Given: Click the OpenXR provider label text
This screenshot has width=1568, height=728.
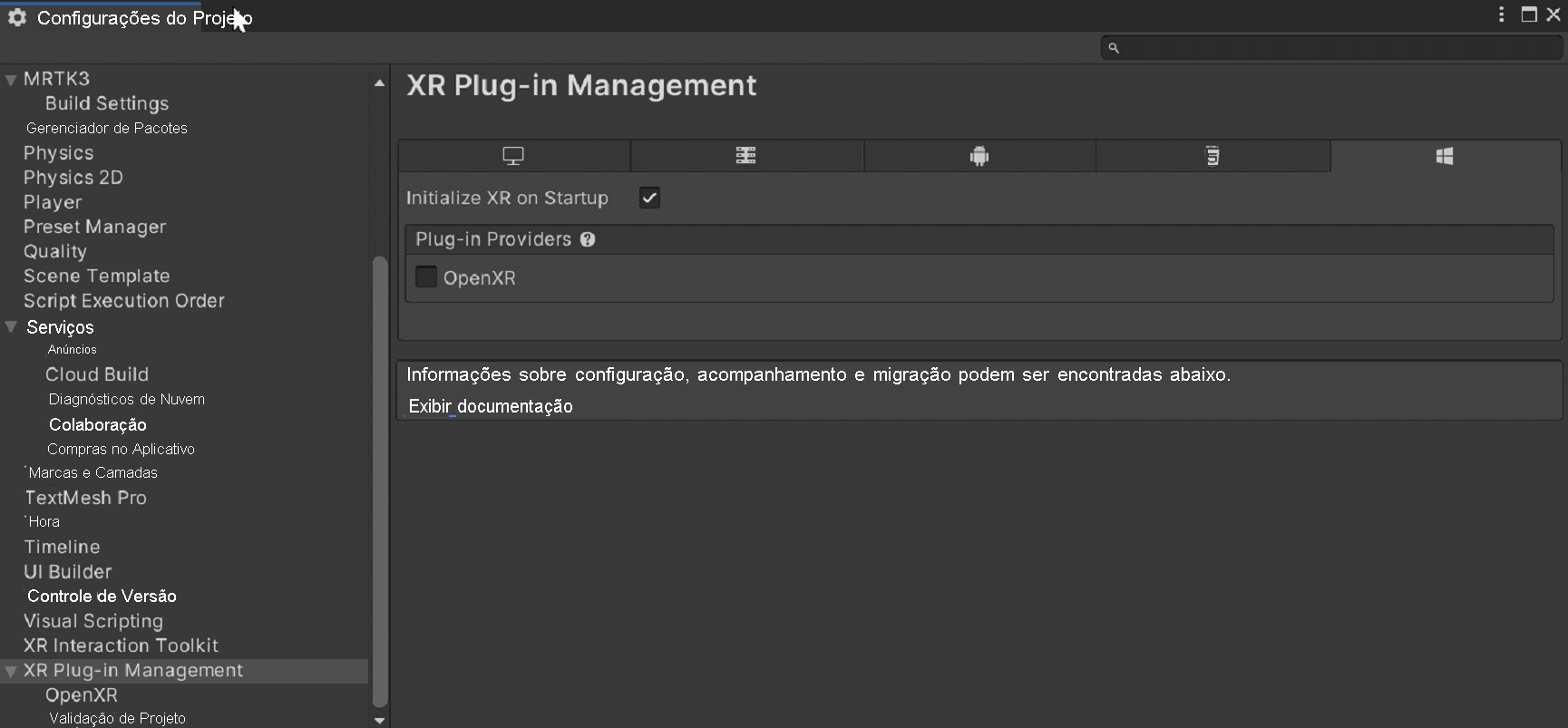Looking at the screenshot, I should tap(480, 278).
